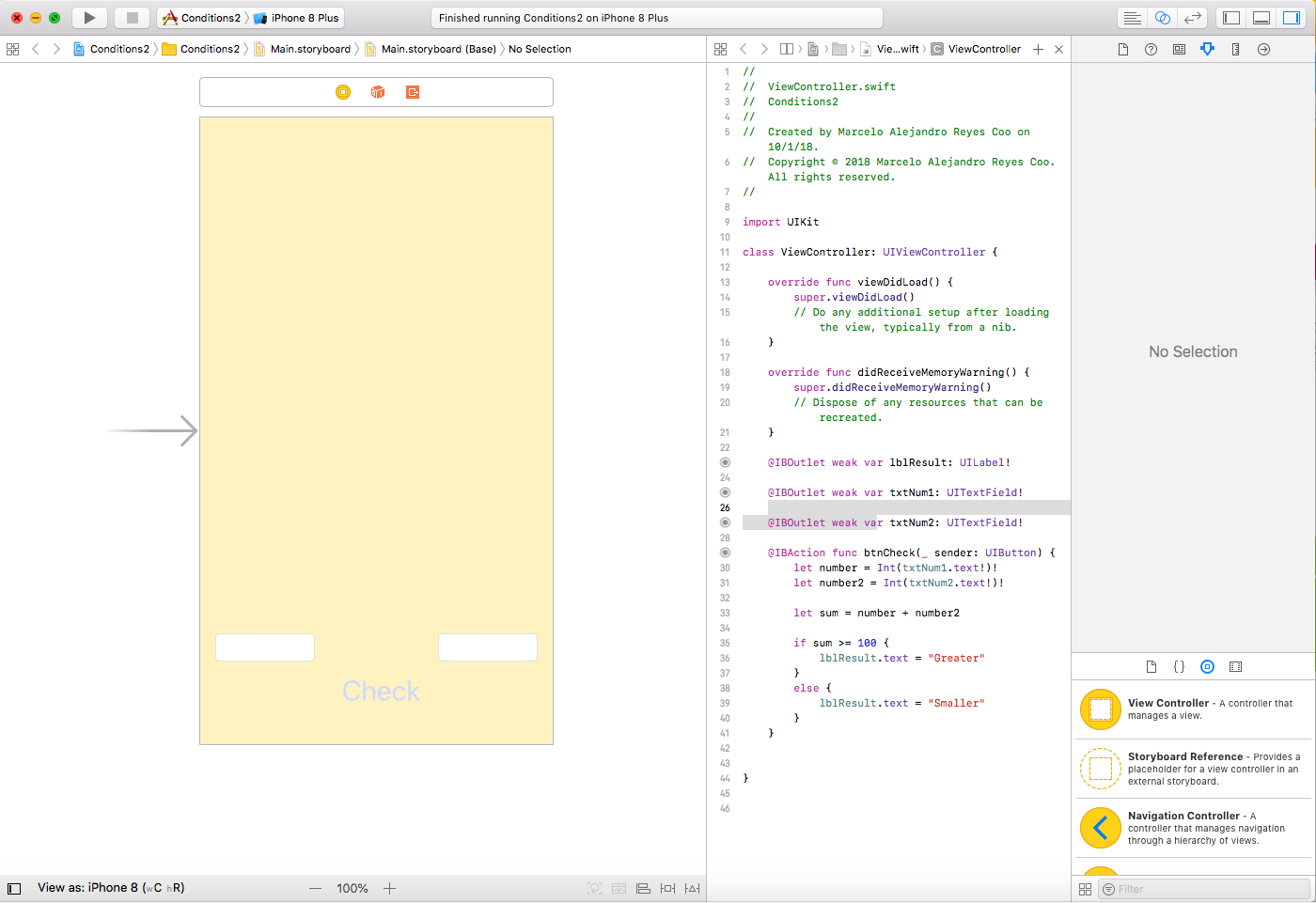1316x903 pixels.
Task: Go forward in the storyboard editor history
Action: pyautogui.click(x=56, y=49)
